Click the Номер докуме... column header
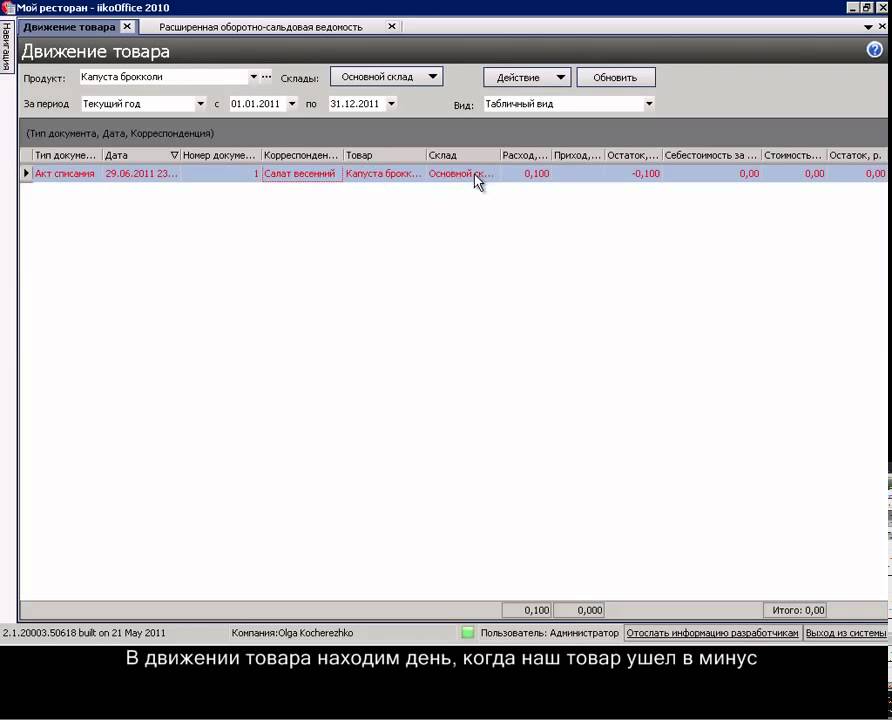Image resolution: width=892 pixels, height=720 pixels. click(x=221, y=155)
